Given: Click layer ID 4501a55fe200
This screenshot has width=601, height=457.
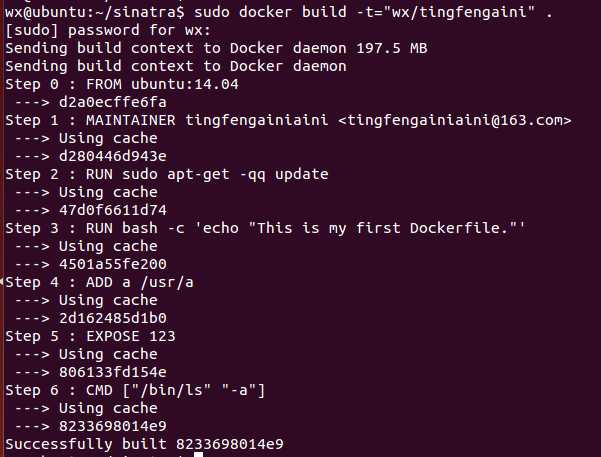Looking at the screenshot, I should (x=113, y=264).
